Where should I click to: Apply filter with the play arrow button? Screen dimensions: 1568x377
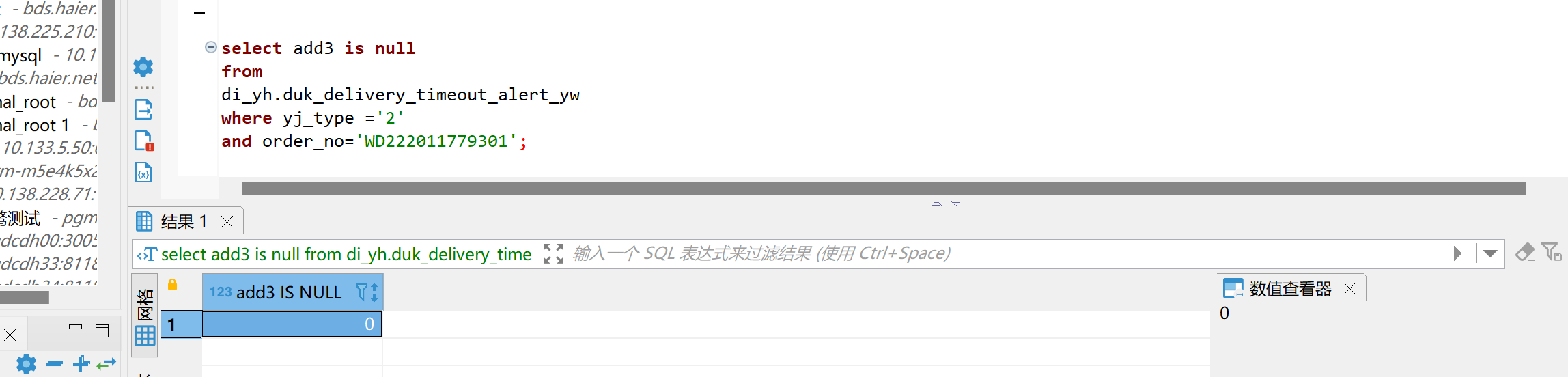point(1457,253)
